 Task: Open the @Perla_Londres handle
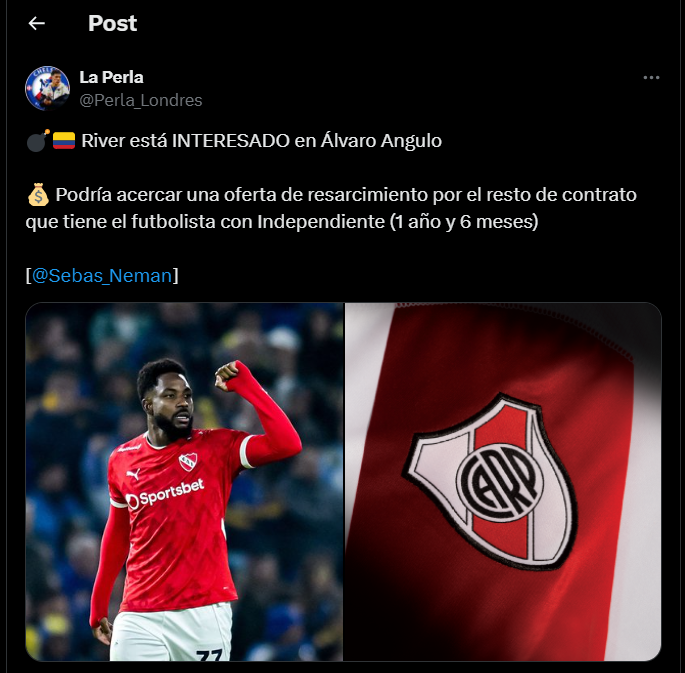[x=141, y=100]
